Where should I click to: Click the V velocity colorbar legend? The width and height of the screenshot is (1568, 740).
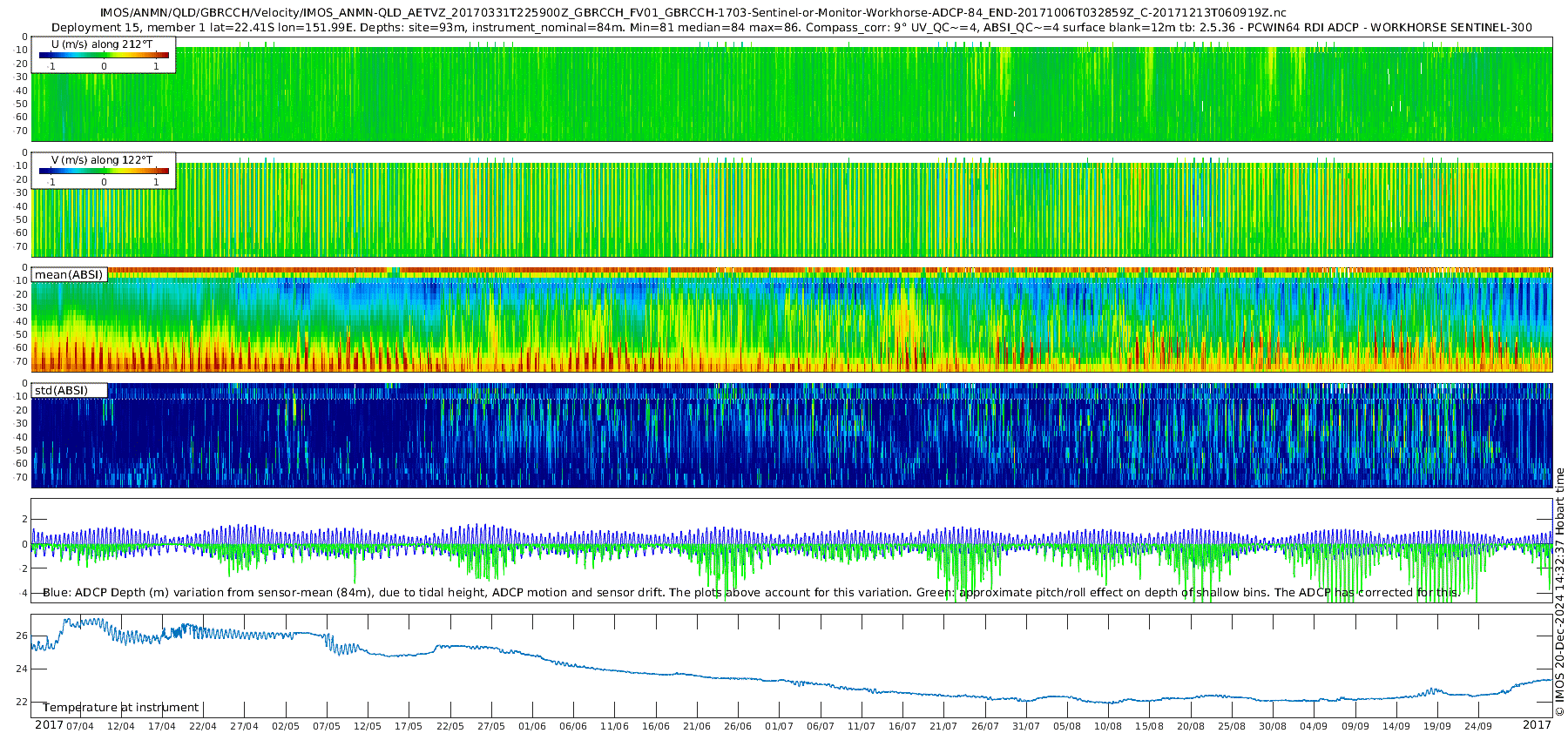104,171
